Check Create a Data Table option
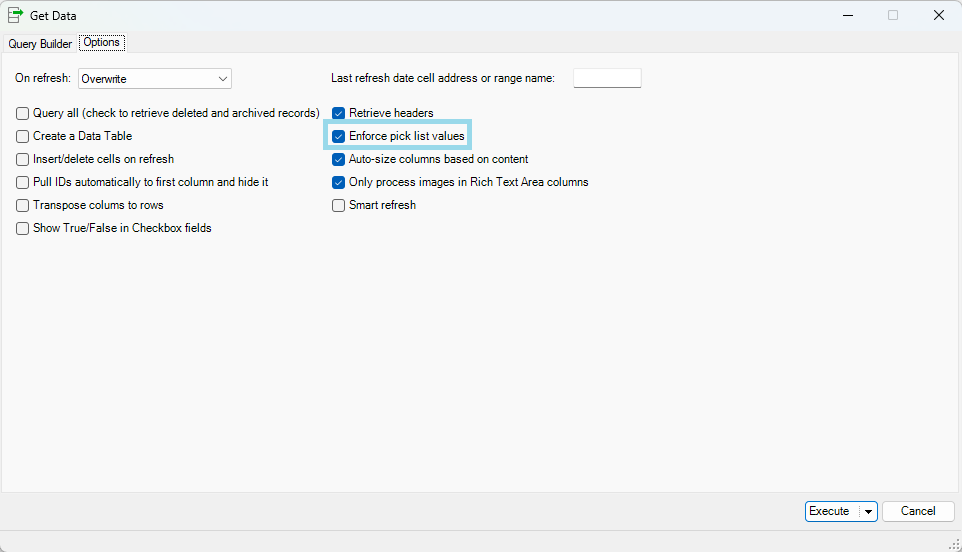The width and height of the screenshot is (962, 552). pos(23,136)
